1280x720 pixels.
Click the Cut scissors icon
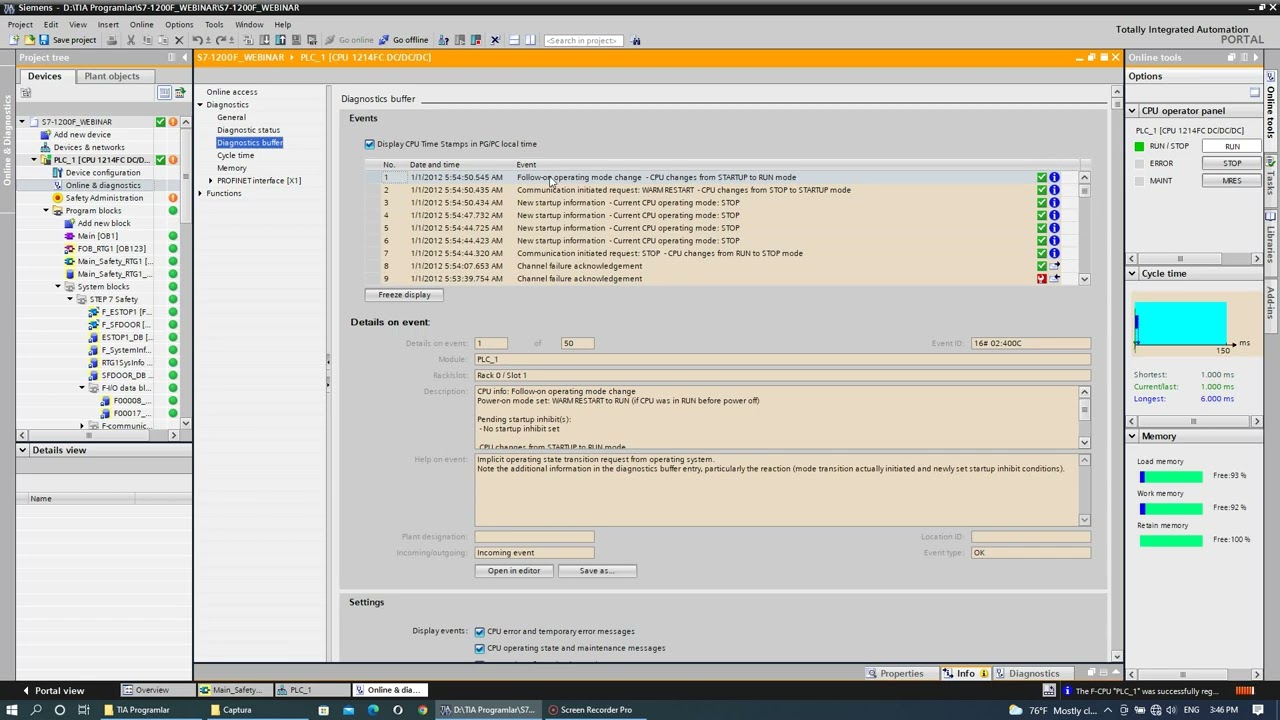coord(131,40)
